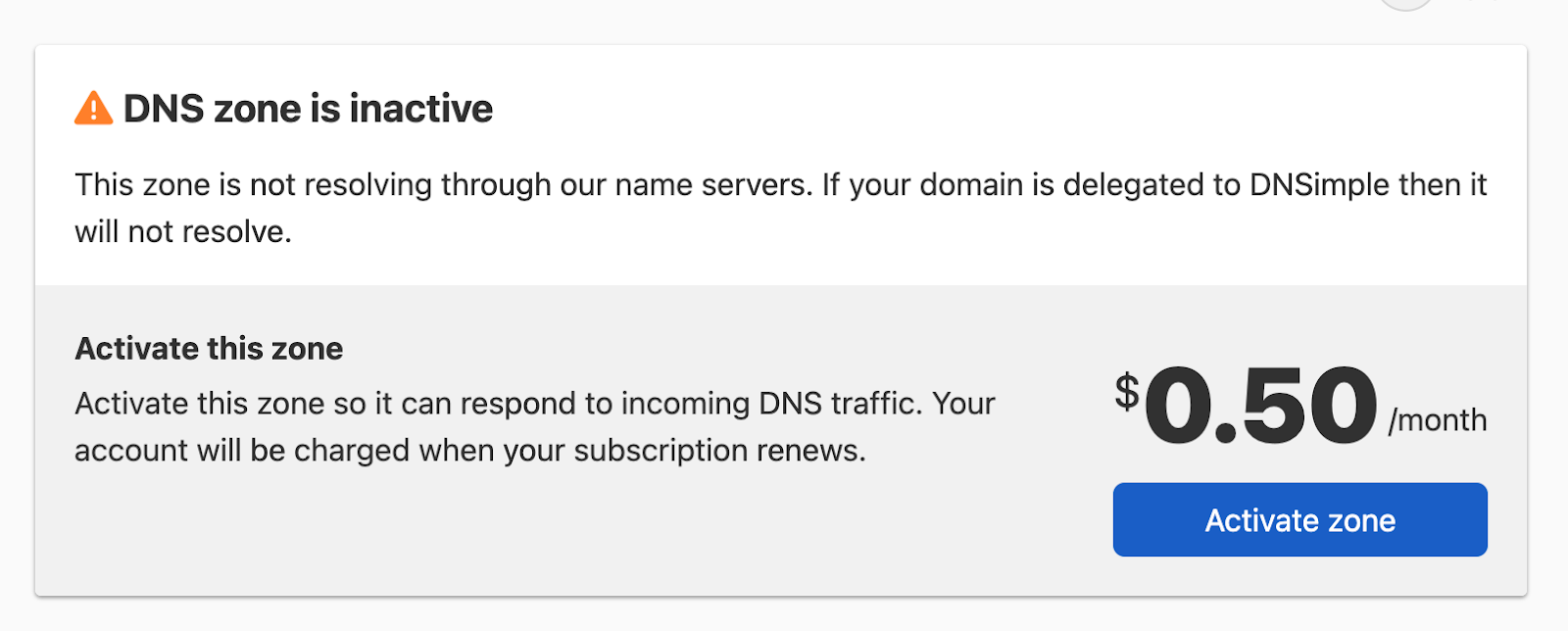This screenshot has height=631, width=1568.
Task: Click the subscription renewal description text
Action: point(534,427)
